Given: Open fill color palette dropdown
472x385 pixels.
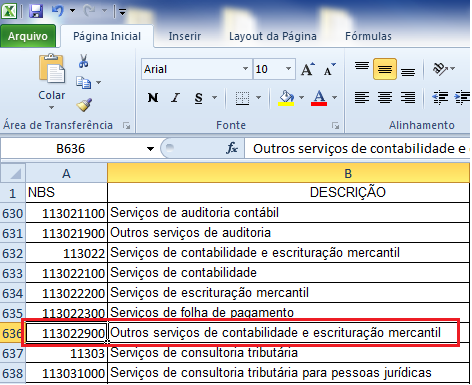Looking at the screenshot, I should coord(302,98).
